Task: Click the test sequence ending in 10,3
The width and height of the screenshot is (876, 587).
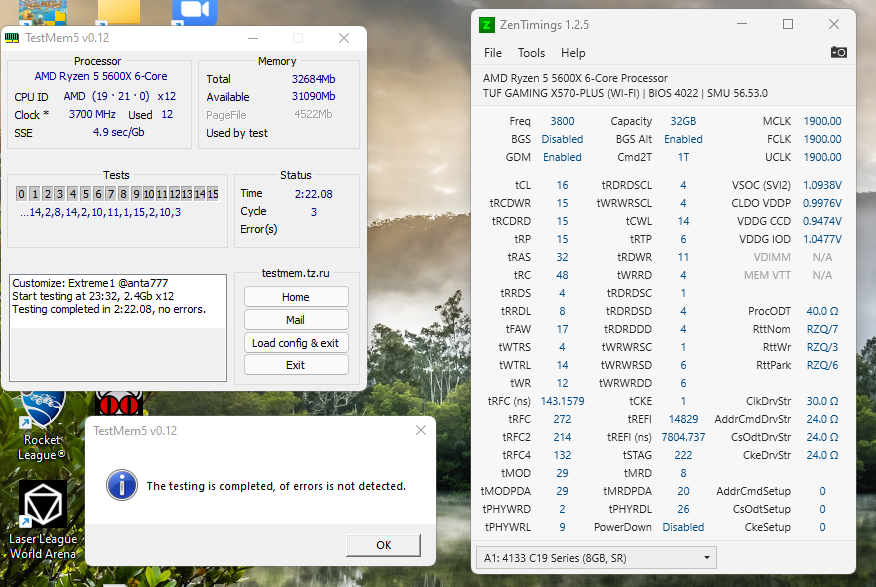Action: 101,212
